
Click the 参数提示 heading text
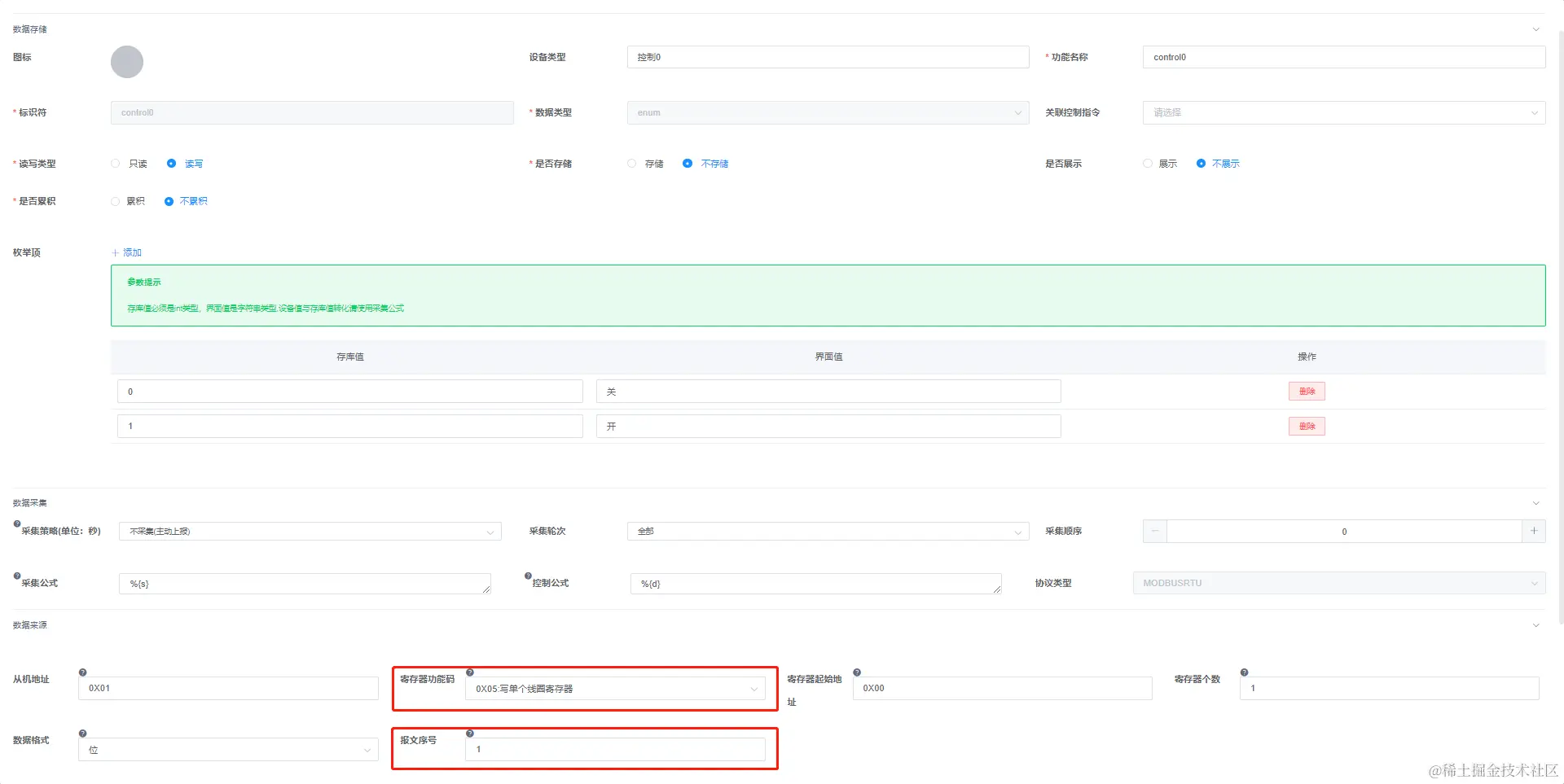coord(144,282)
